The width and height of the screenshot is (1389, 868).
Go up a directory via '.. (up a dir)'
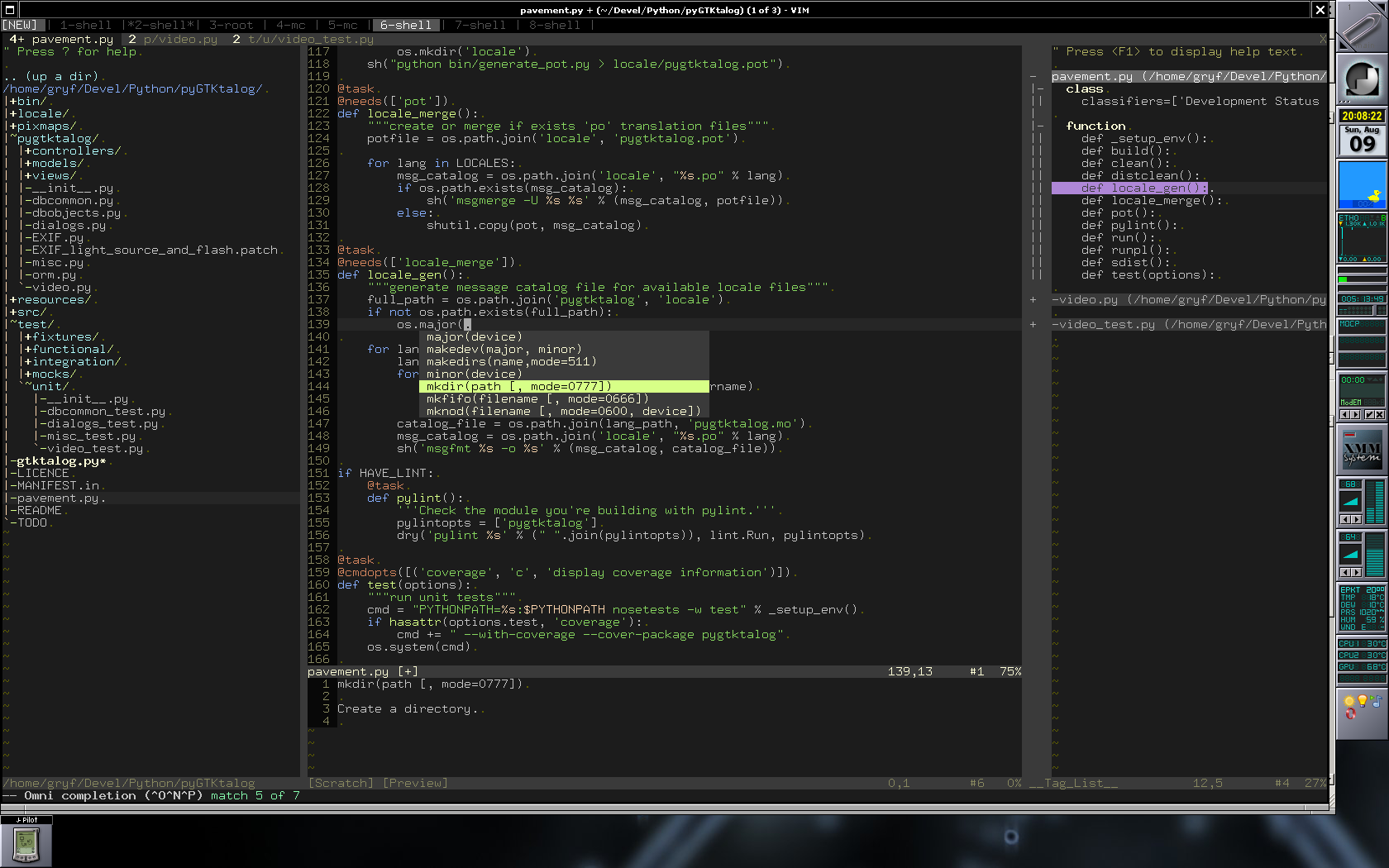click(x=50, y=77)
